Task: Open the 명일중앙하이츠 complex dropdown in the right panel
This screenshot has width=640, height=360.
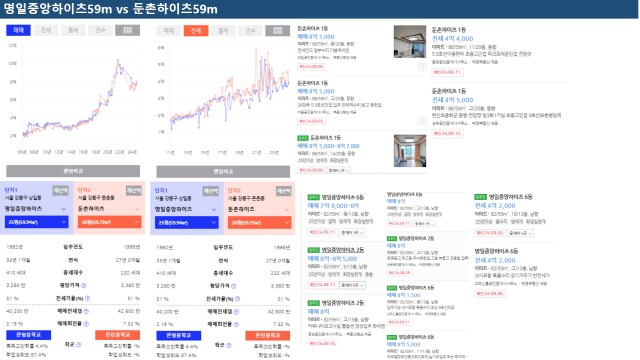Action: point(187,209)
